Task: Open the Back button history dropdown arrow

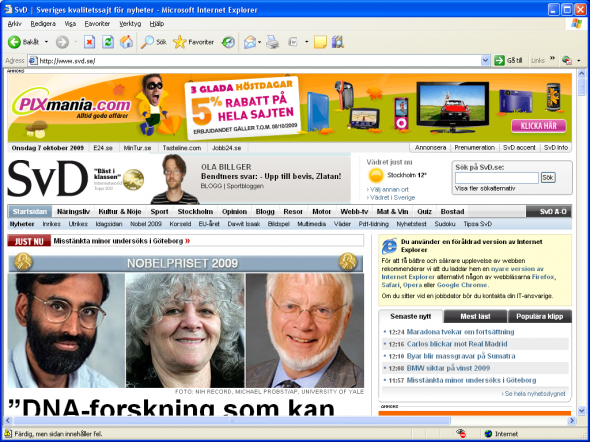Action: pyautogui.click(x=46, y=42)
